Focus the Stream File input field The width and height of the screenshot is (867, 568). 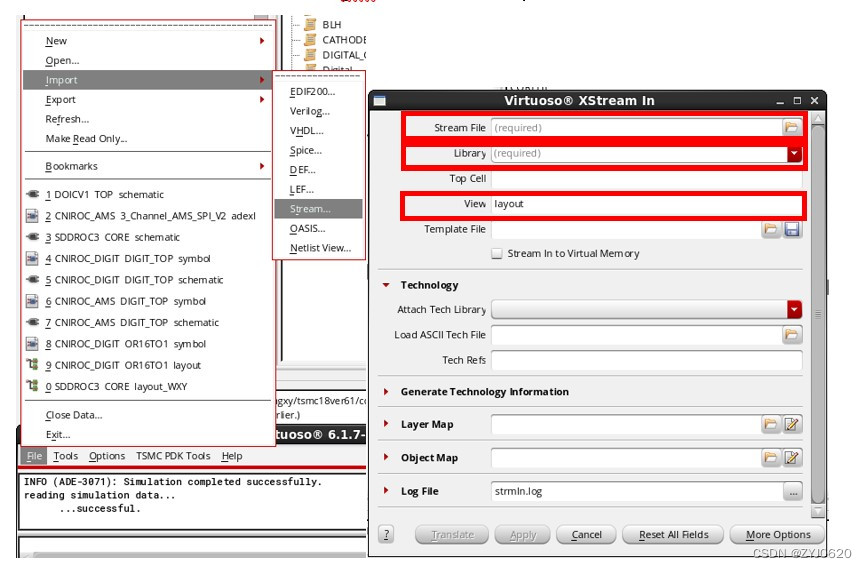[636, 128]
